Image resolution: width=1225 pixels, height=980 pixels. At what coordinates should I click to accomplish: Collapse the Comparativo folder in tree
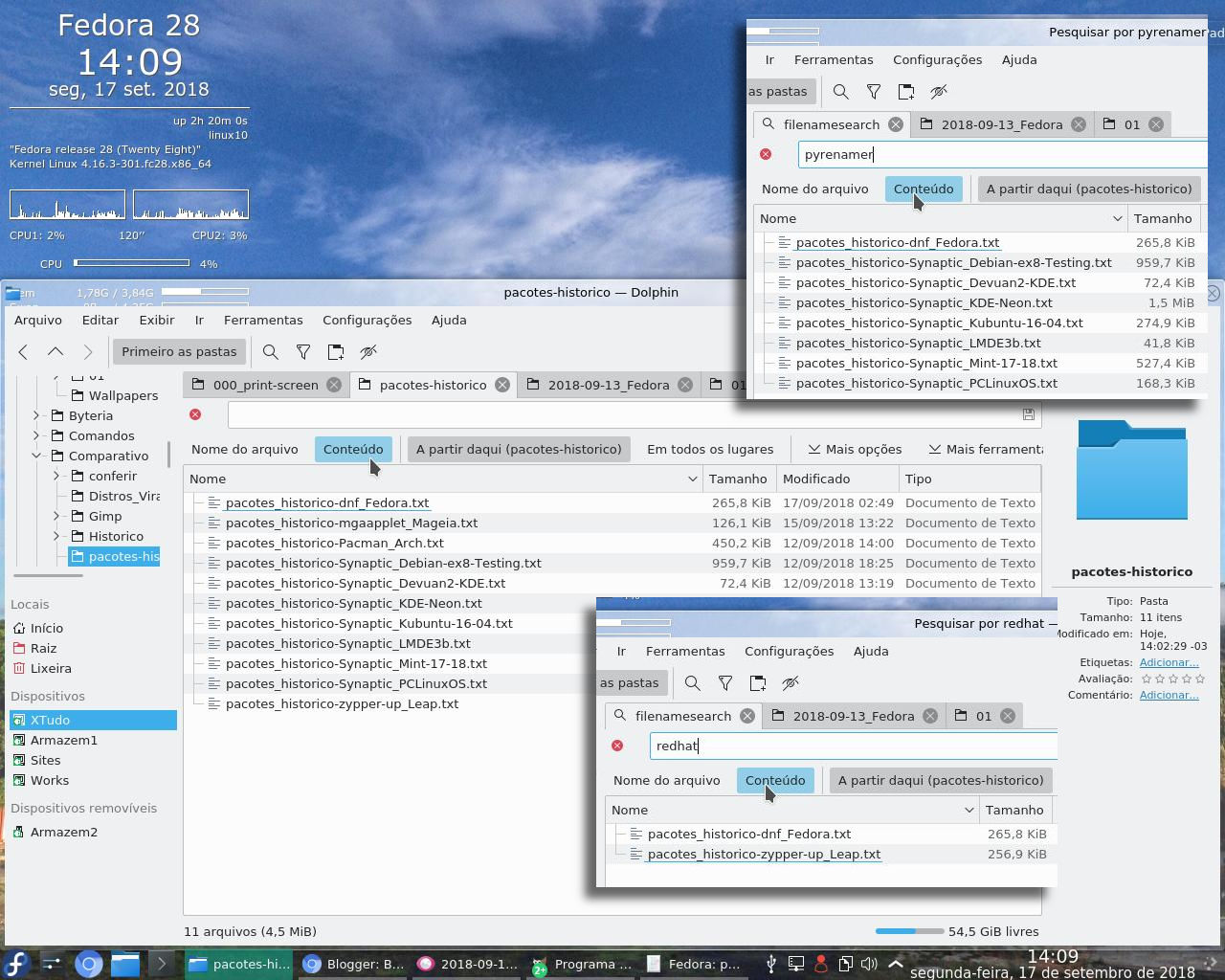pyautogui.click(x=36, y=456)
